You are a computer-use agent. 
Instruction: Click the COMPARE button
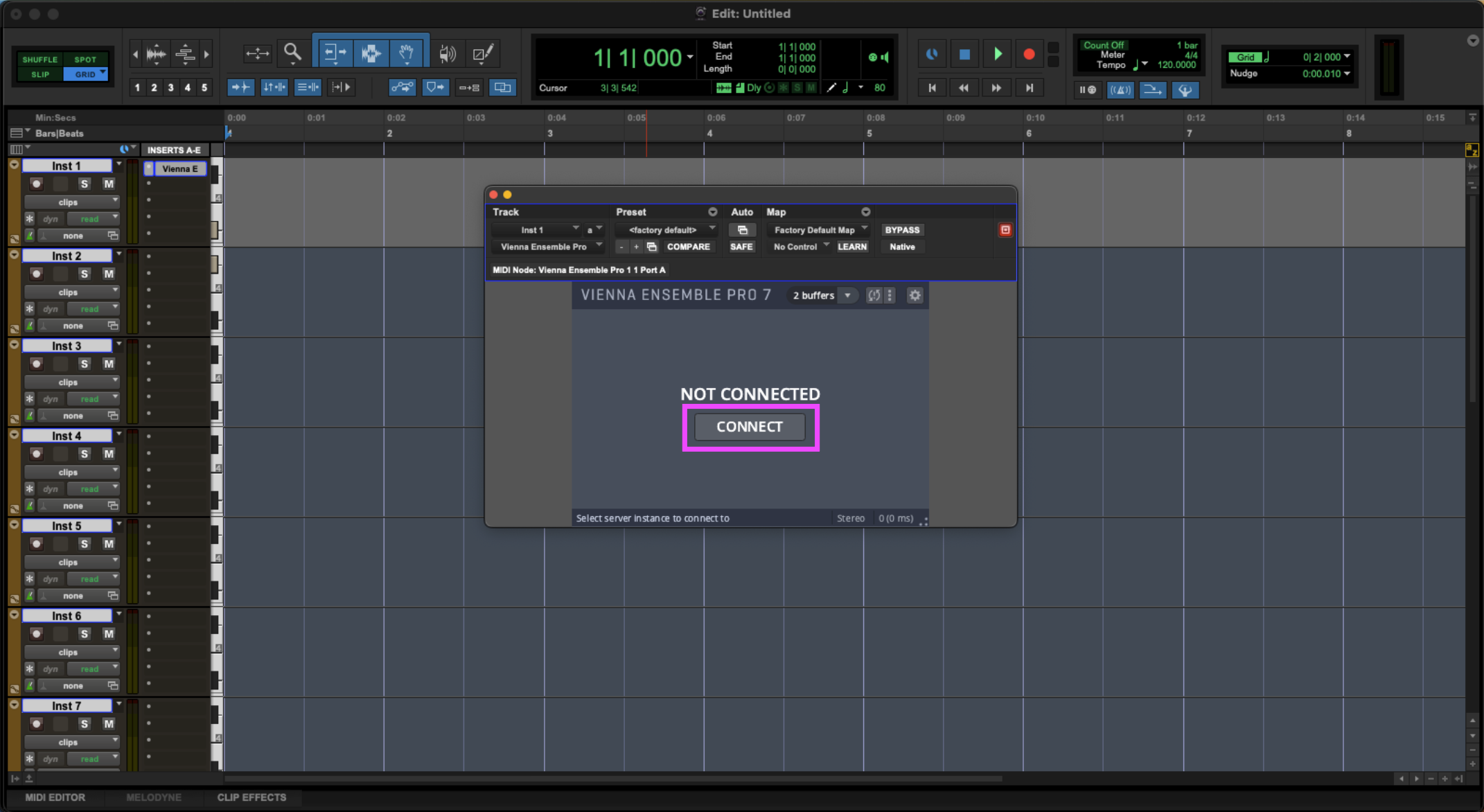pyautogui.click(x=688, y=247)
